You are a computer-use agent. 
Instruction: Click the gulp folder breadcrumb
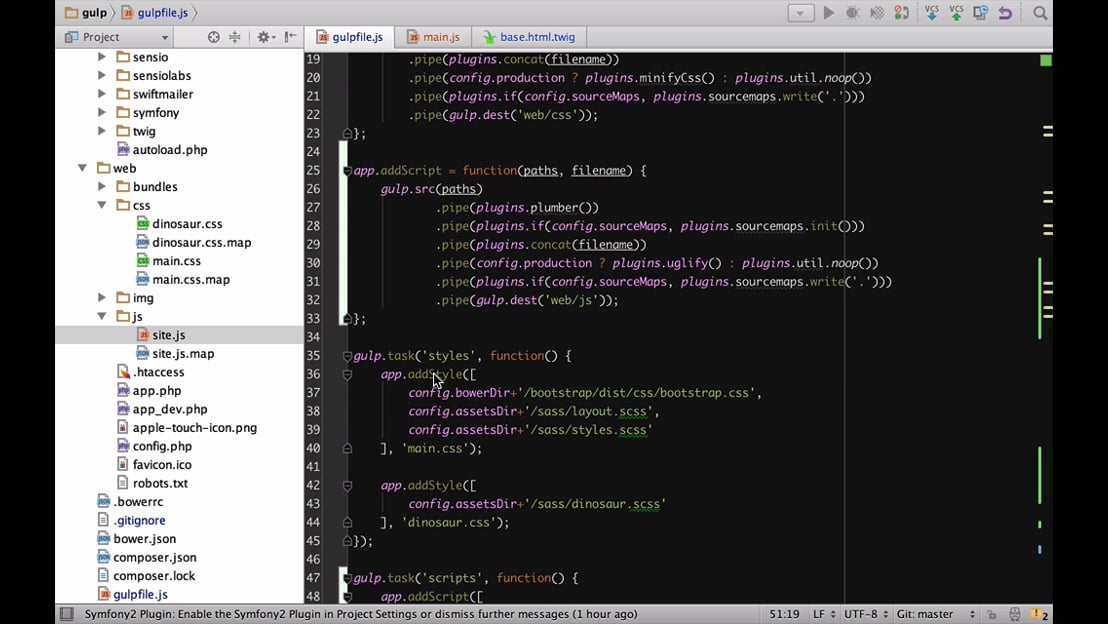pos(86,13)
